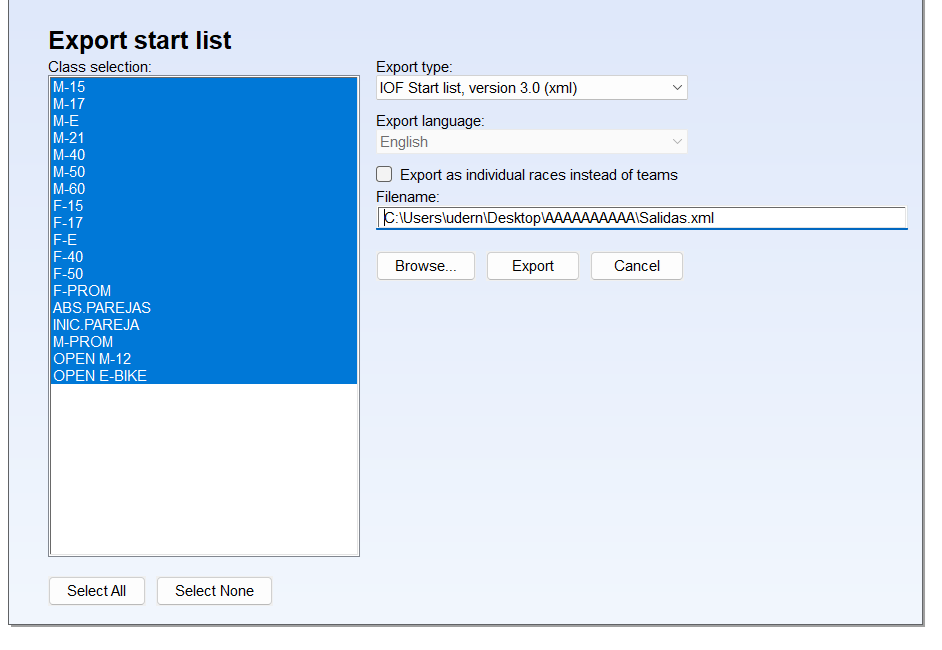
Task: Select class F-17 in the list
Action: pyautogui.click(x=204, y=223)
